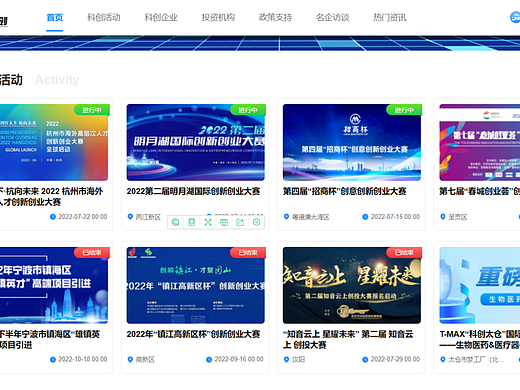
Task: Click the 已结束 badge on the 知音云上 card
Action: click(x=404, y=252)
